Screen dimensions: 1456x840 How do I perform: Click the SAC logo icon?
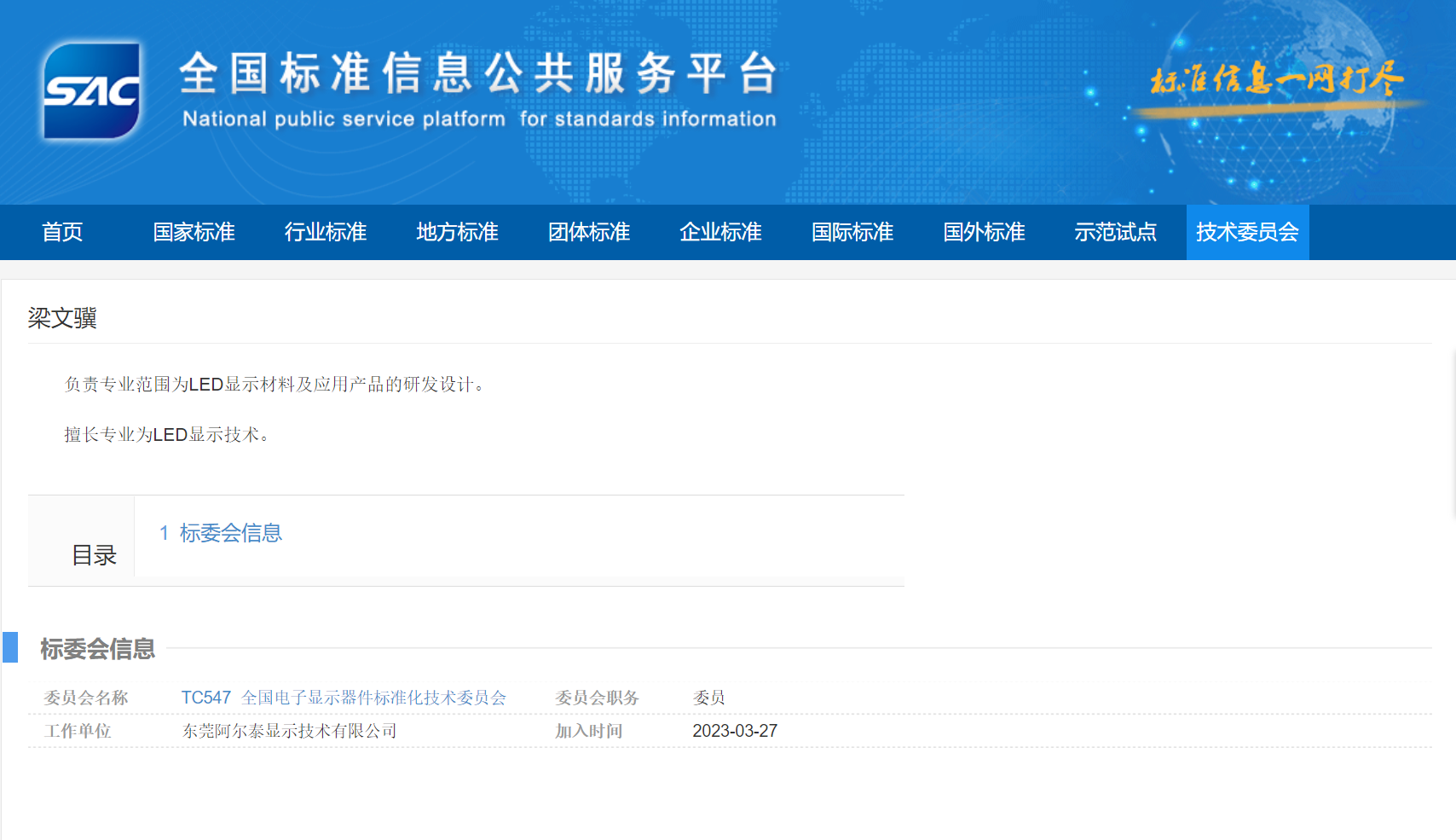(x=92, y=90)
